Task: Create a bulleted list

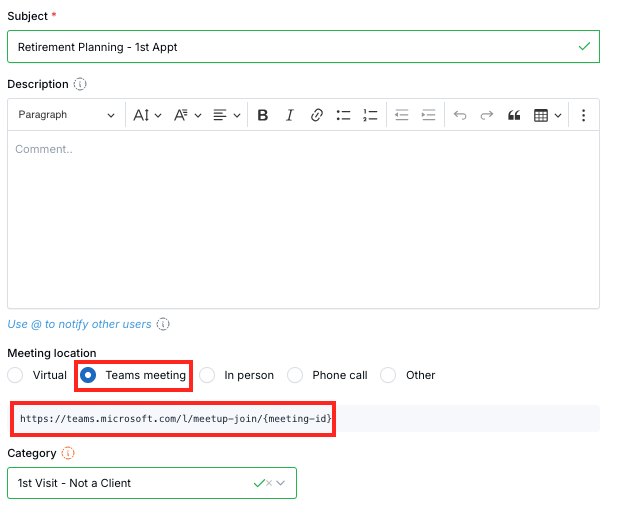Action: tap(343, 115)
